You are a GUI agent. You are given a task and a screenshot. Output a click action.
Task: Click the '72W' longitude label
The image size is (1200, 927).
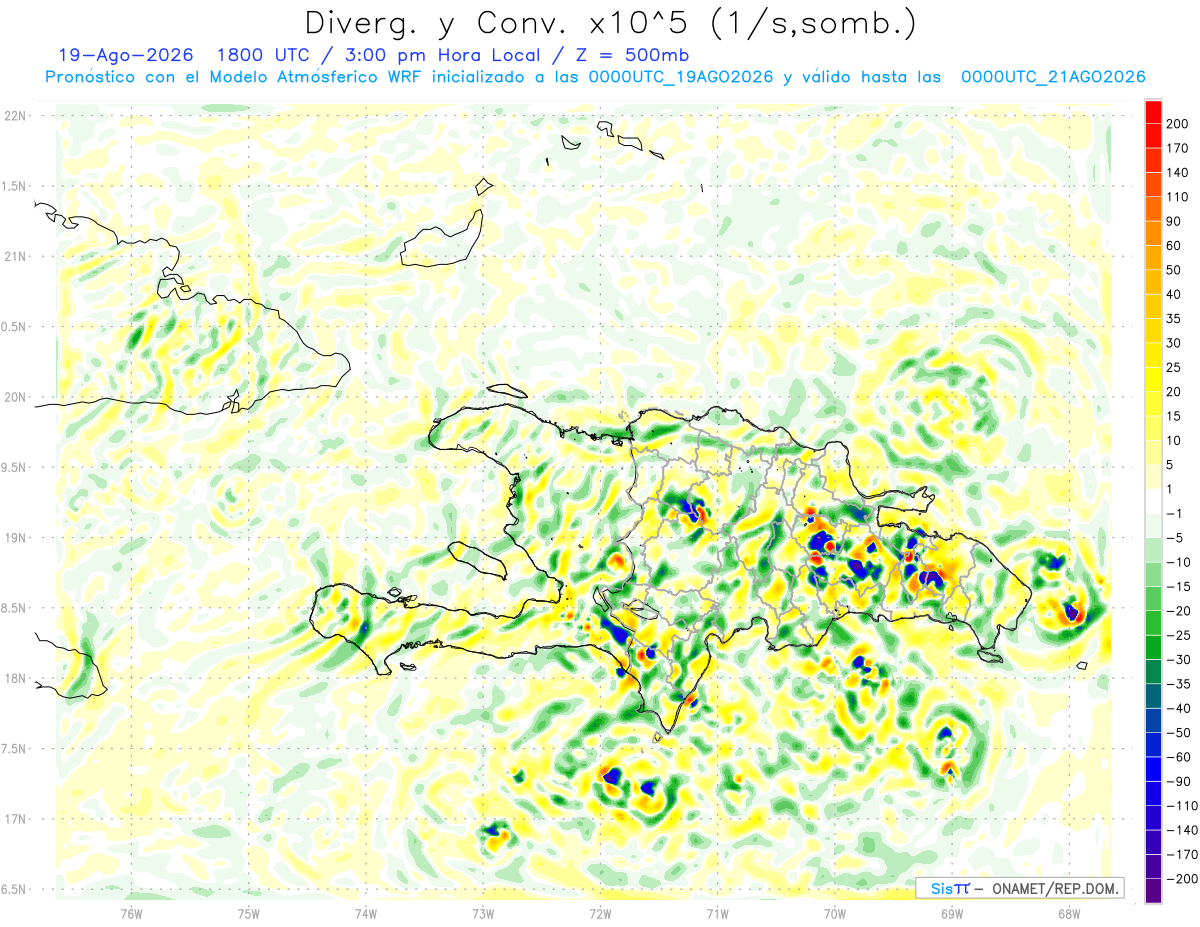pyautogui.click(x=600, y=913)
